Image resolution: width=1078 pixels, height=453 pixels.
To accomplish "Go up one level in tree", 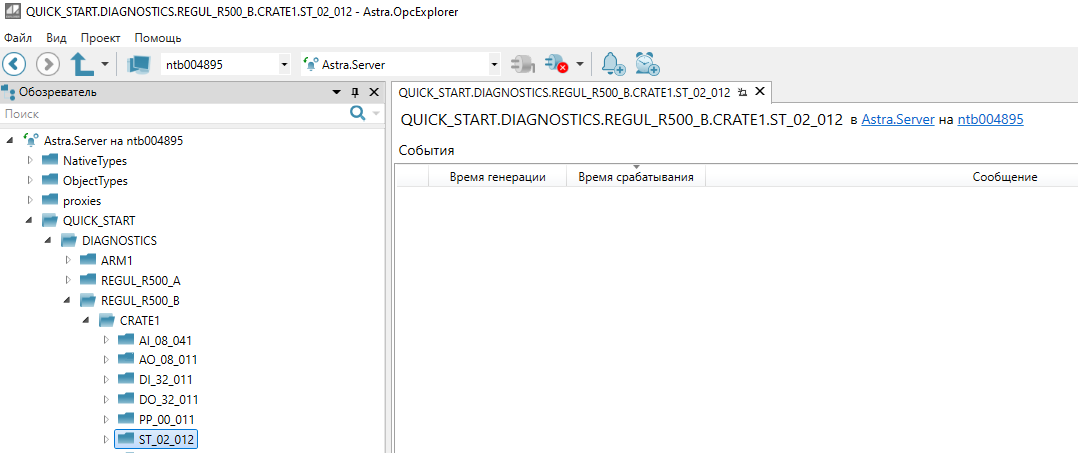I will pyautogui.click(x=82, y=64).
